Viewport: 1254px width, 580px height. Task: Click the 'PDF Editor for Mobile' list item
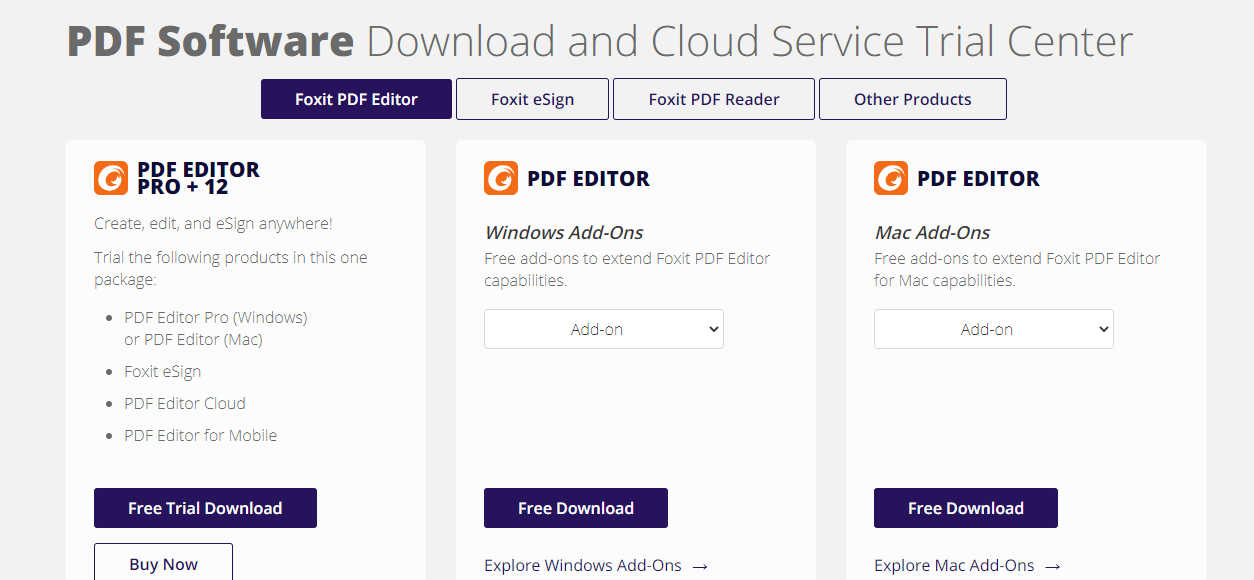[201, 435]
